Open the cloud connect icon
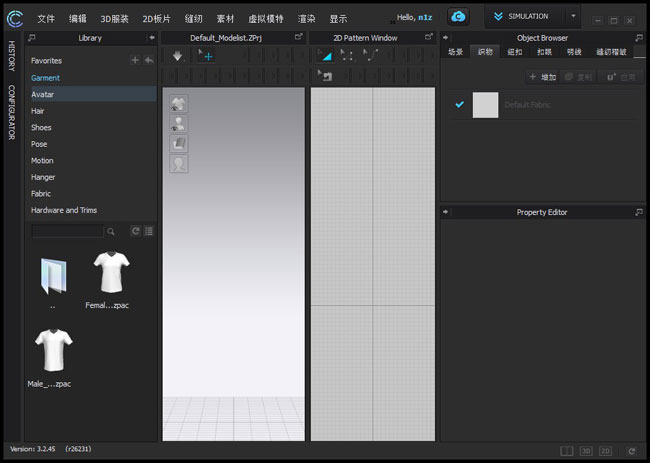650x463 pixels. click(458, 17)
